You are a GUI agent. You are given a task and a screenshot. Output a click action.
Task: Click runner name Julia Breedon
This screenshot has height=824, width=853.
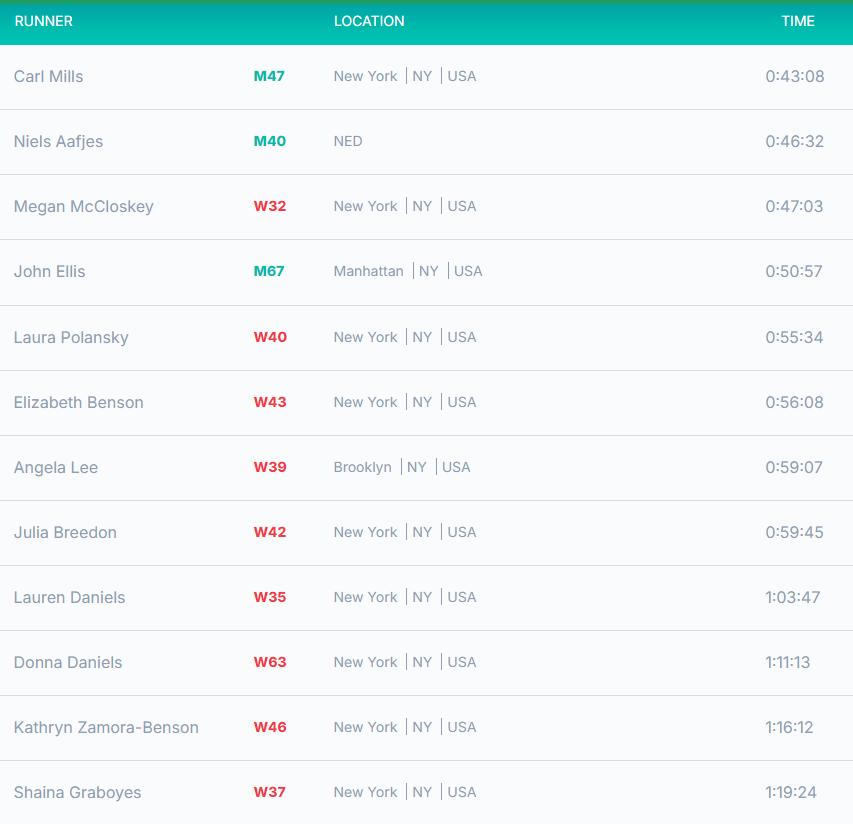click(x=65, y=532)
